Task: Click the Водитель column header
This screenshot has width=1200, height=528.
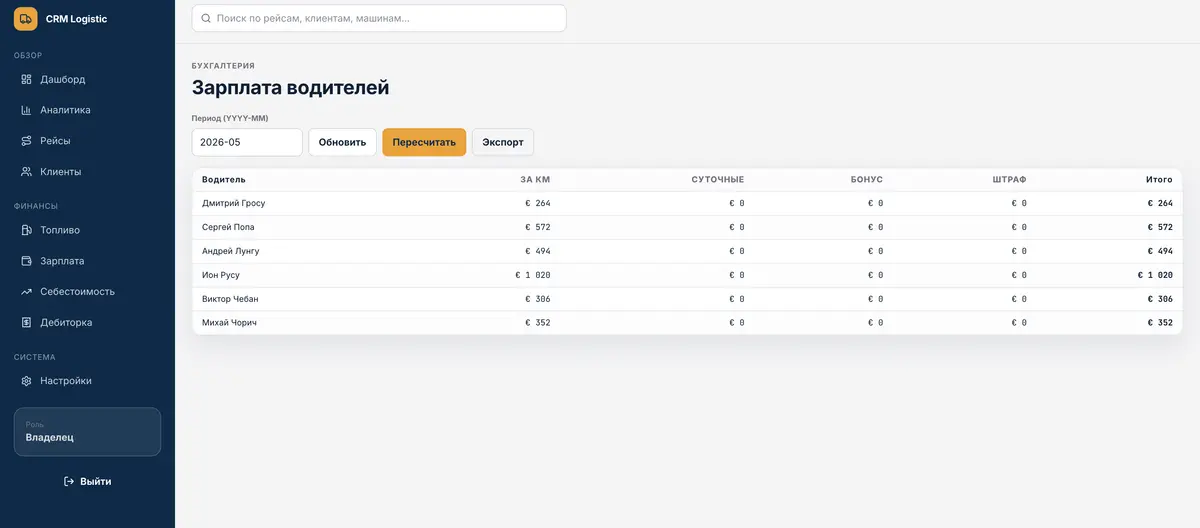Action: (224, 180)
